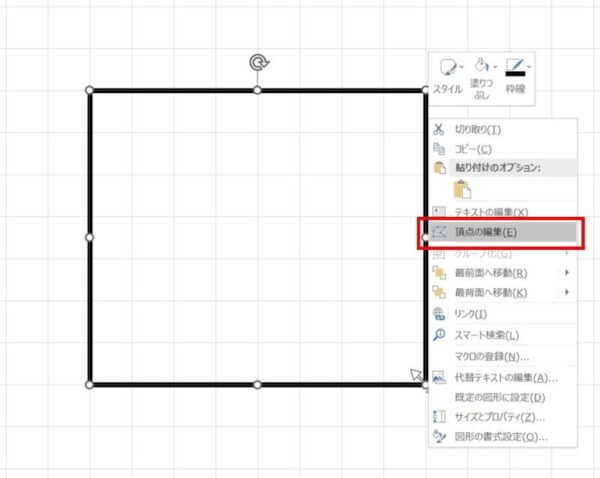
Task: Select 切り取り (Cut) from the context menu
Action: pos(477,129)
